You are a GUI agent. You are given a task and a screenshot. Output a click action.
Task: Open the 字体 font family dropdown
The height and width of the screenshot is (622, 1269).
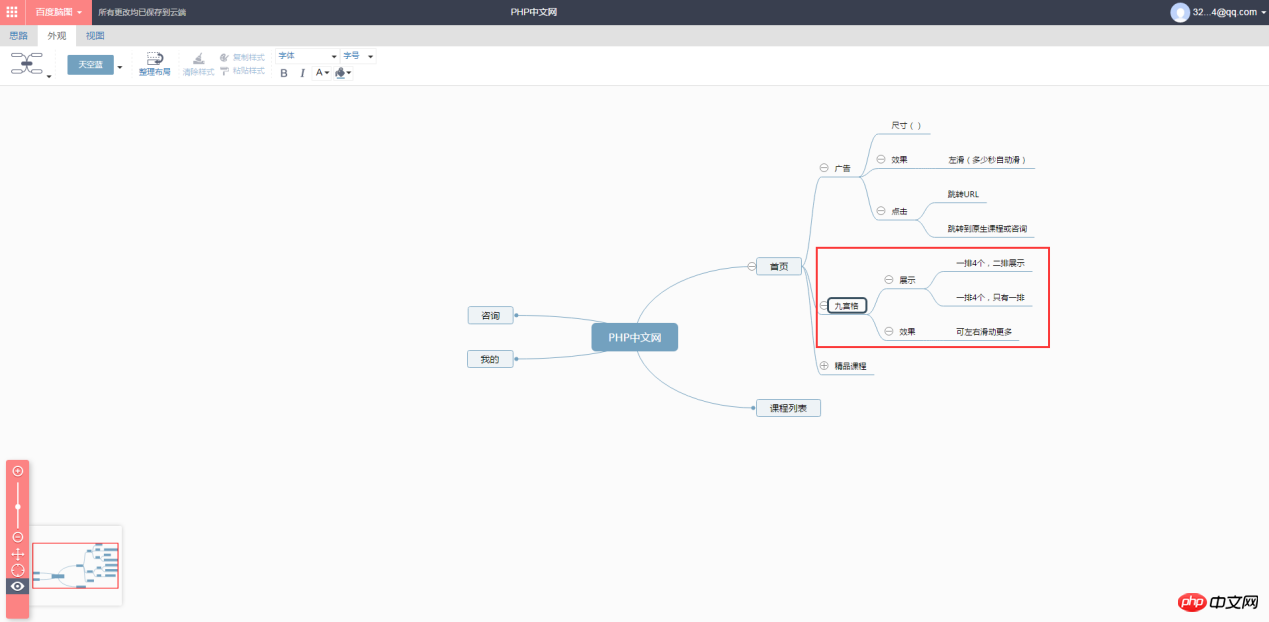tap(307, 56)
